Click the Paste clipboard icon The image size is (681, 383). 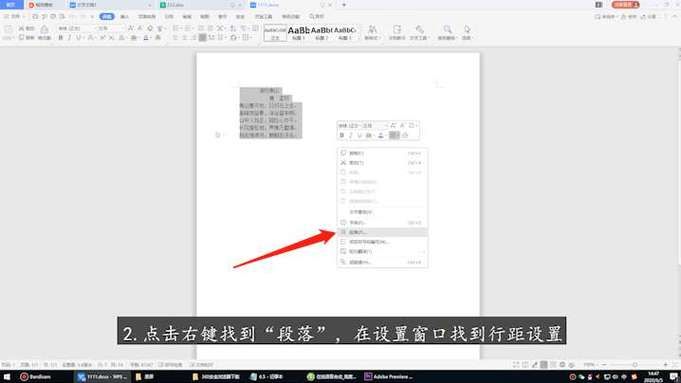pyautogui.click(x=8, y=29)
